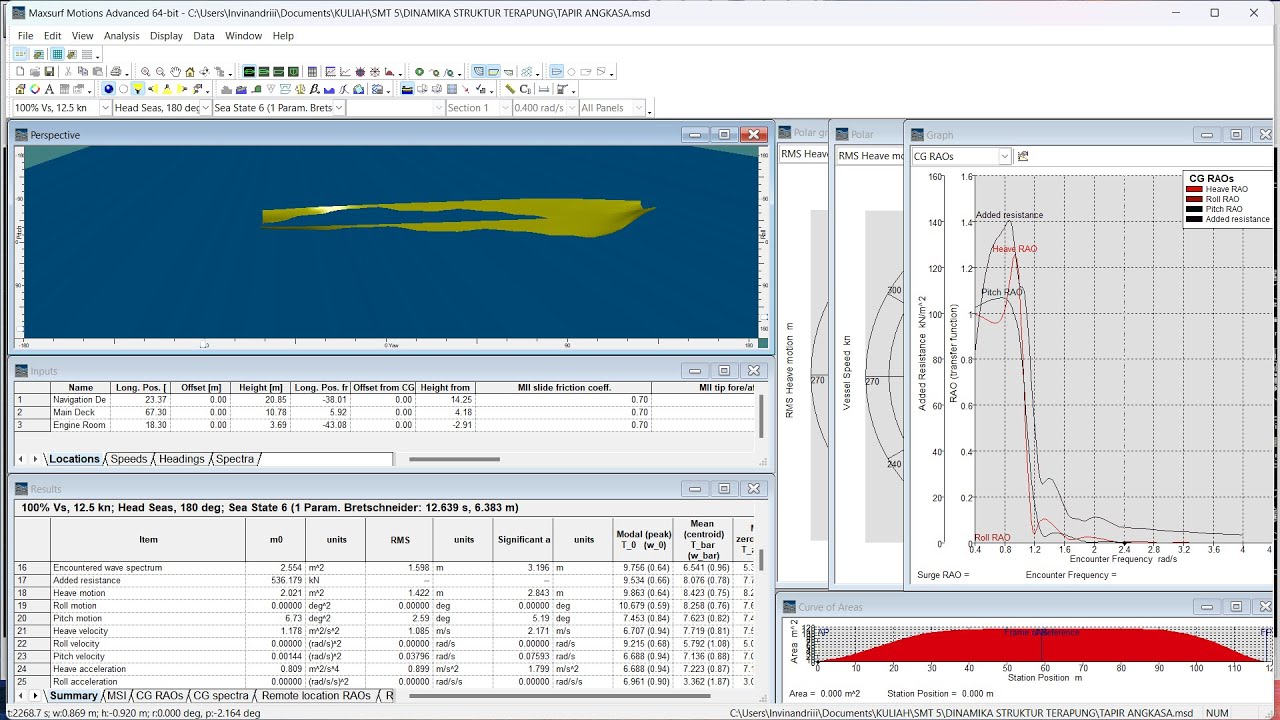Click the results table grid icon
1280x720 pixels.
[x=313, y=72]
